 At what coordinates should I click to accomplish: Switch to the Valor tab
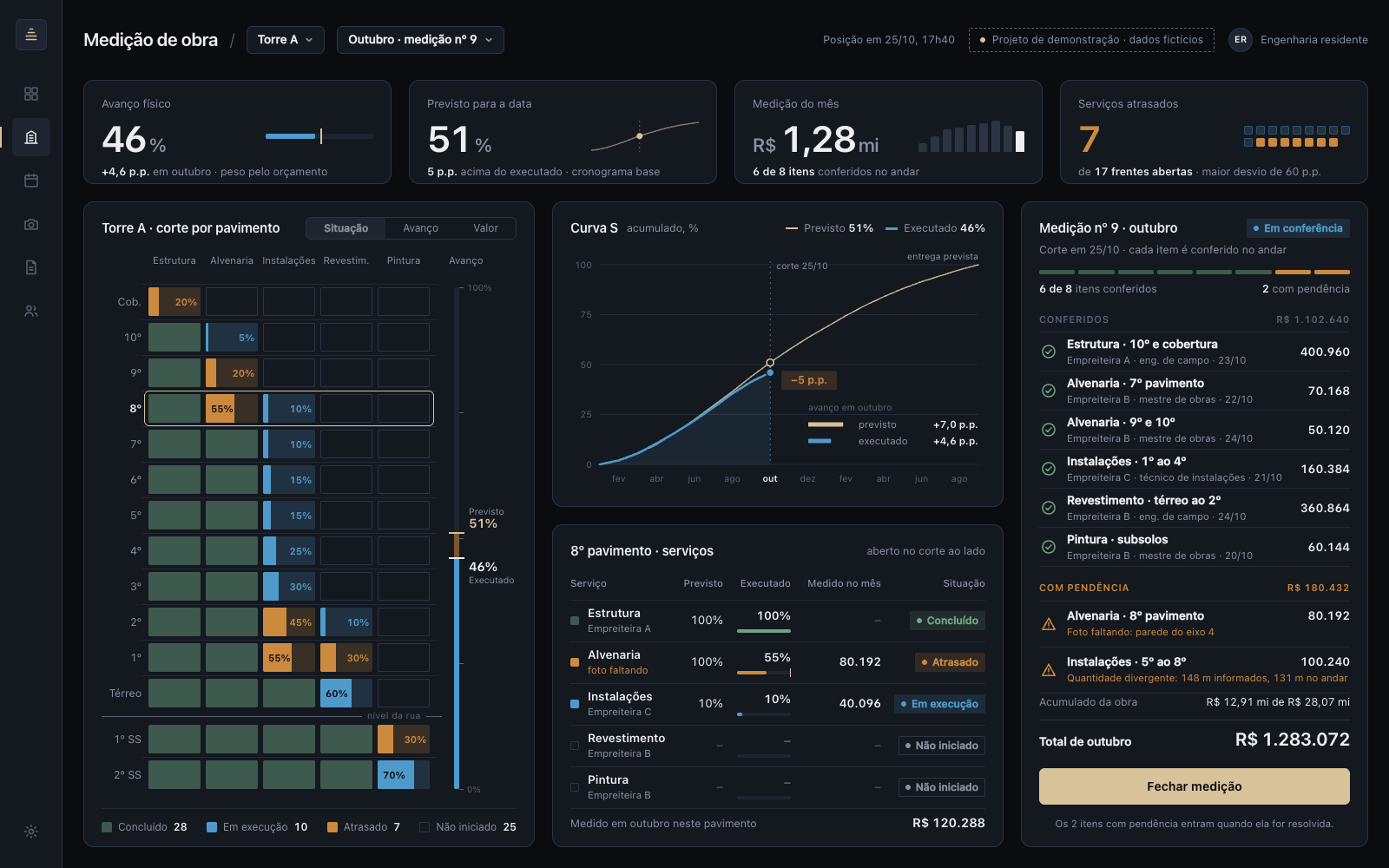point(485,228)
